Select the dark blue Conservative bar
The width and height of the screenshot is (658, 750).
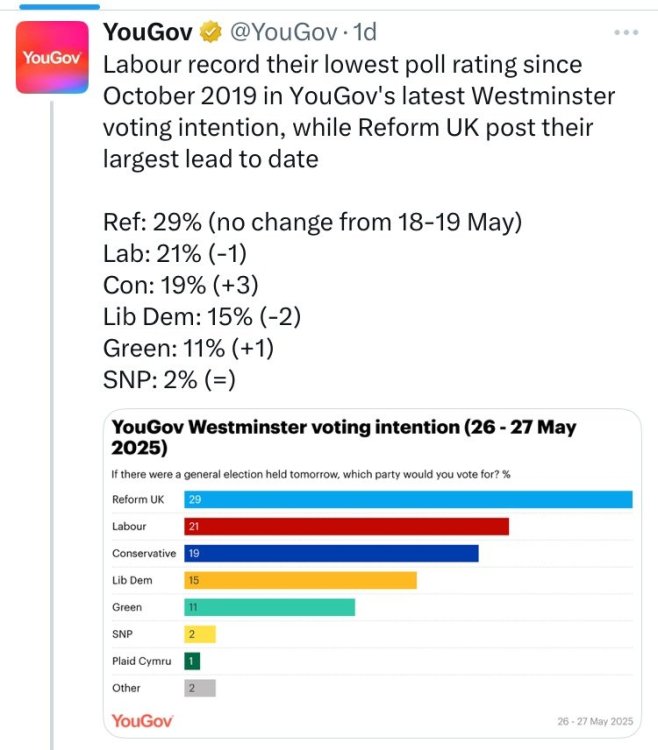(x=331, y=553)
